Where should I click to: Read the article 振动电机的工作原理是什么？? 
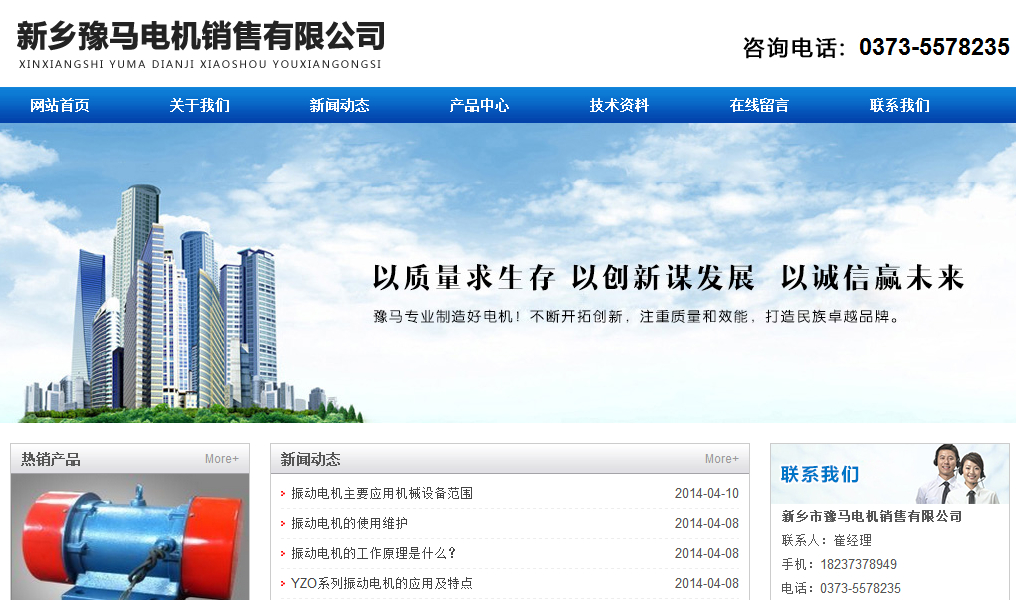pos(373,553)
